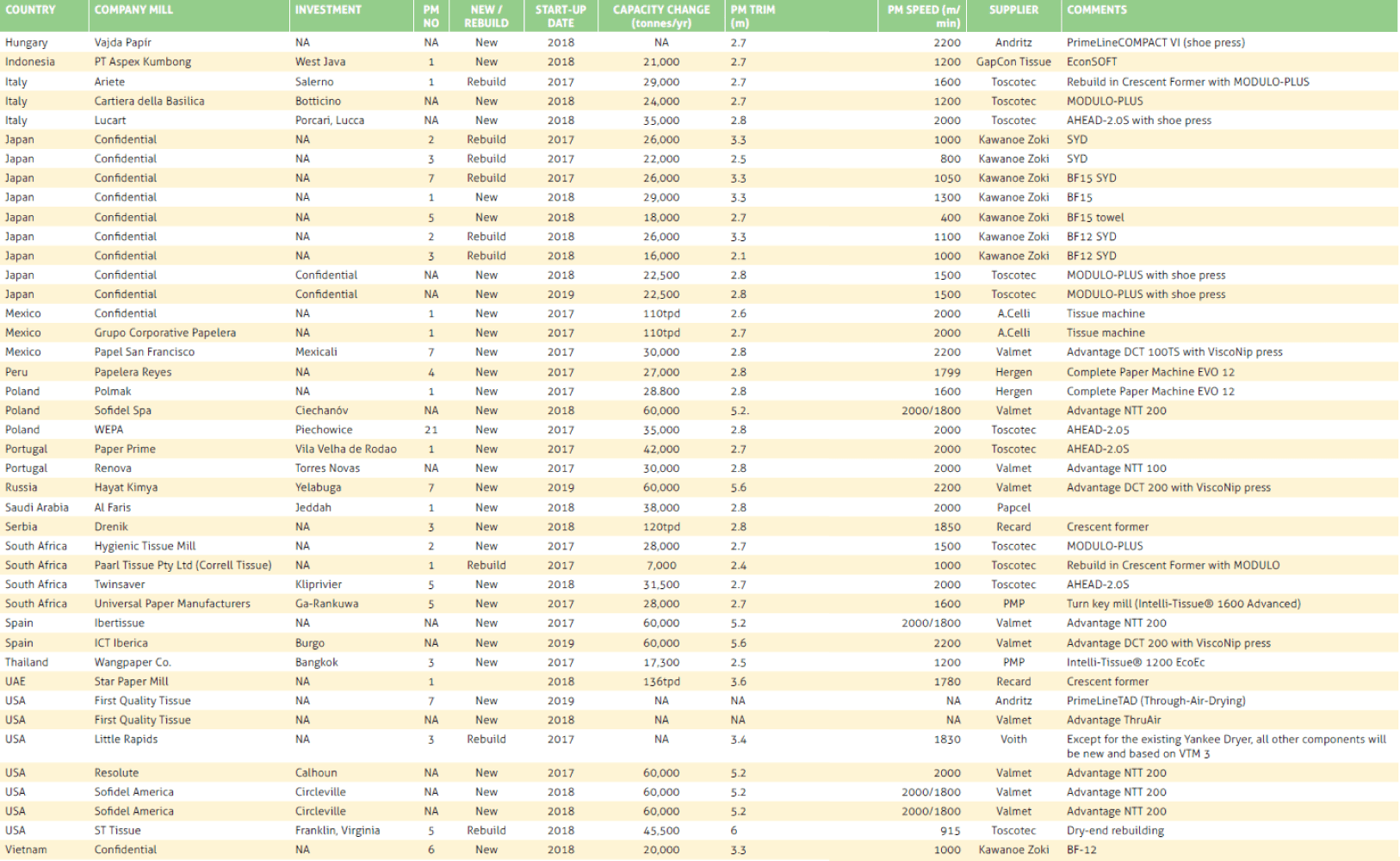Click the 1799 speed value
1400x861 pixels.
947,372
